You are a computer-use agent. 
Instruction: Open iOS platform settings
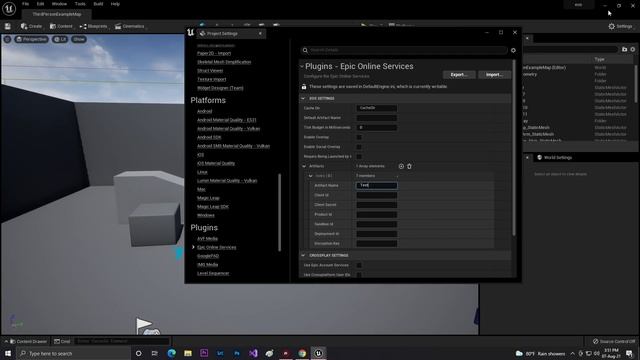[200, 155]
